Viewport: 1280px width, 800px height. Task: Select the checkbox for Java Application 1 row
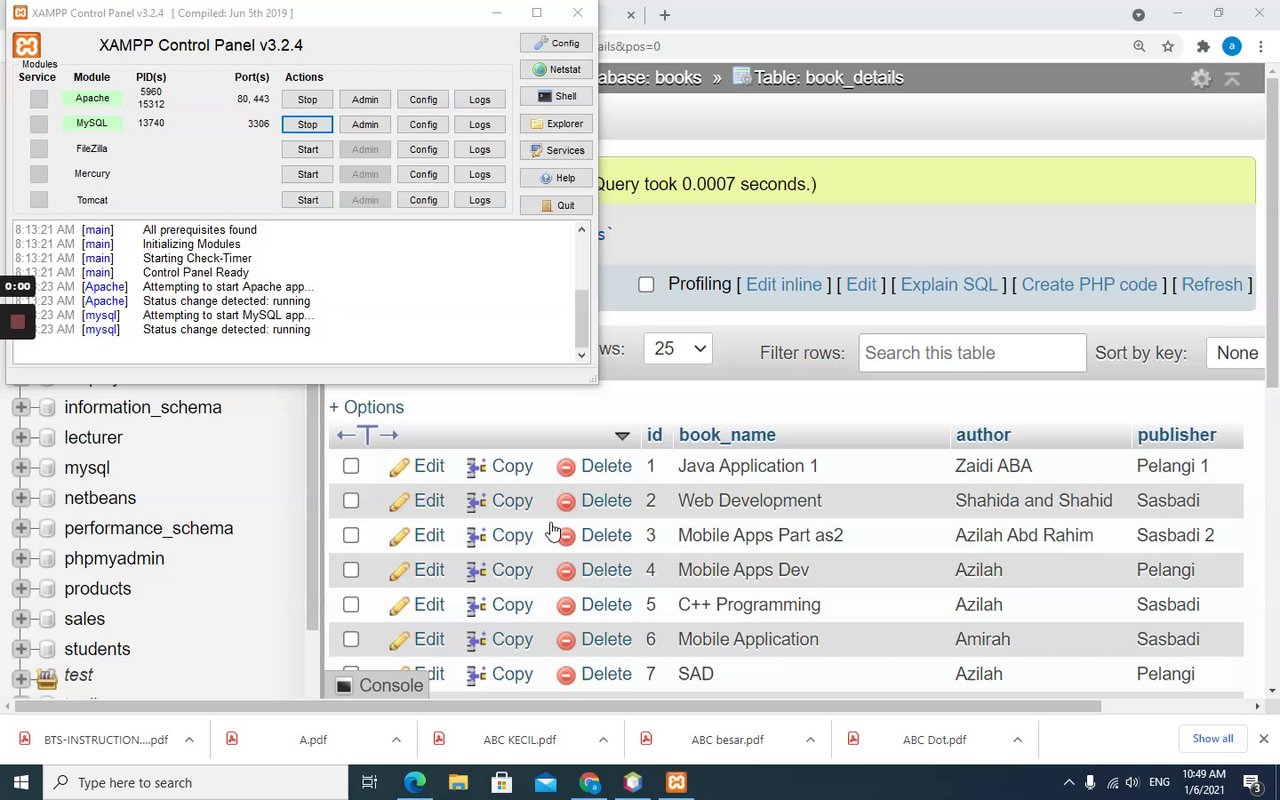351,466
